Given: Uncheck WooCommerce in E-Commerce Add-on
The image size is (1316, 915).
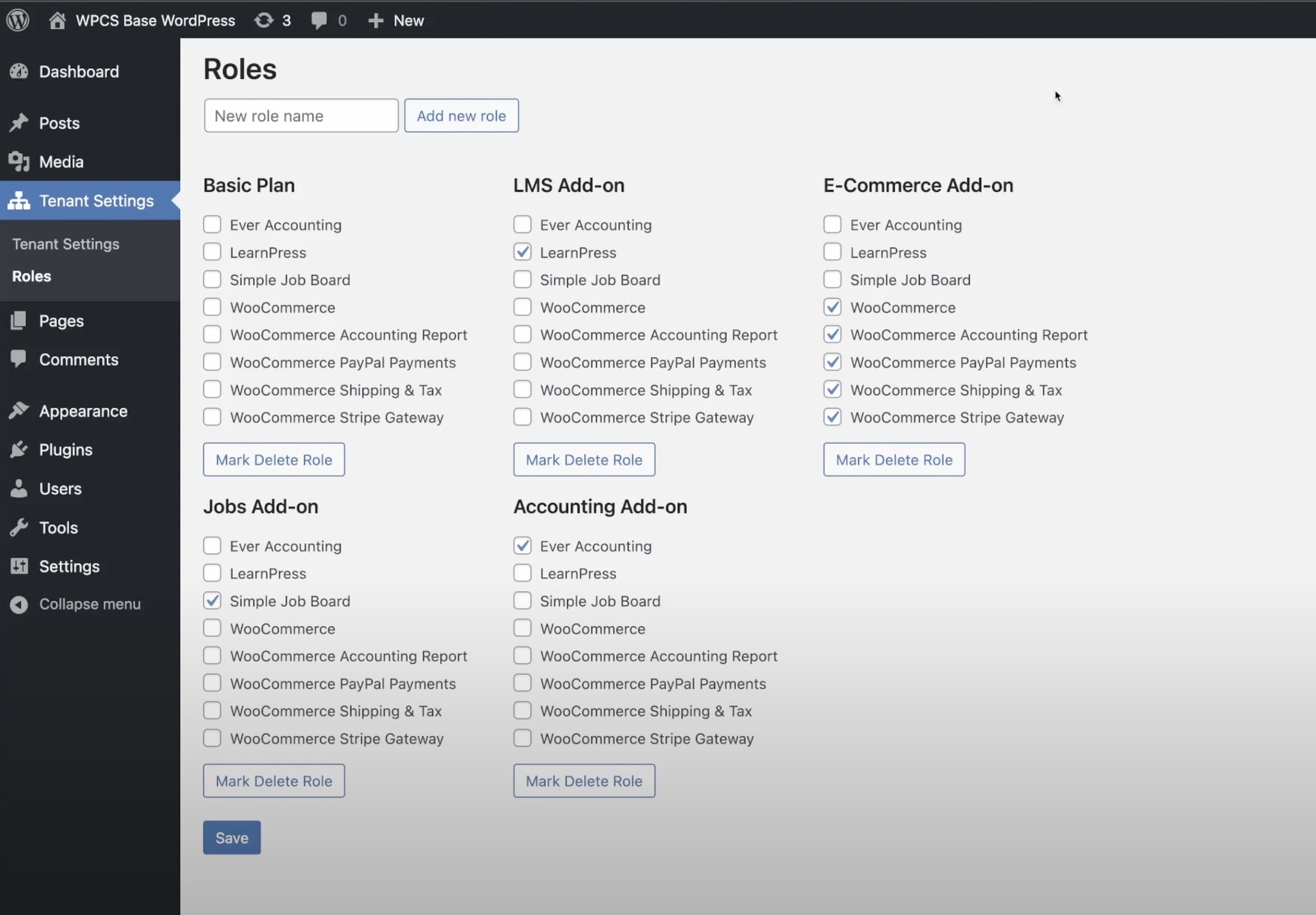Looking at the screenshot, I should [x=832, y=307].
